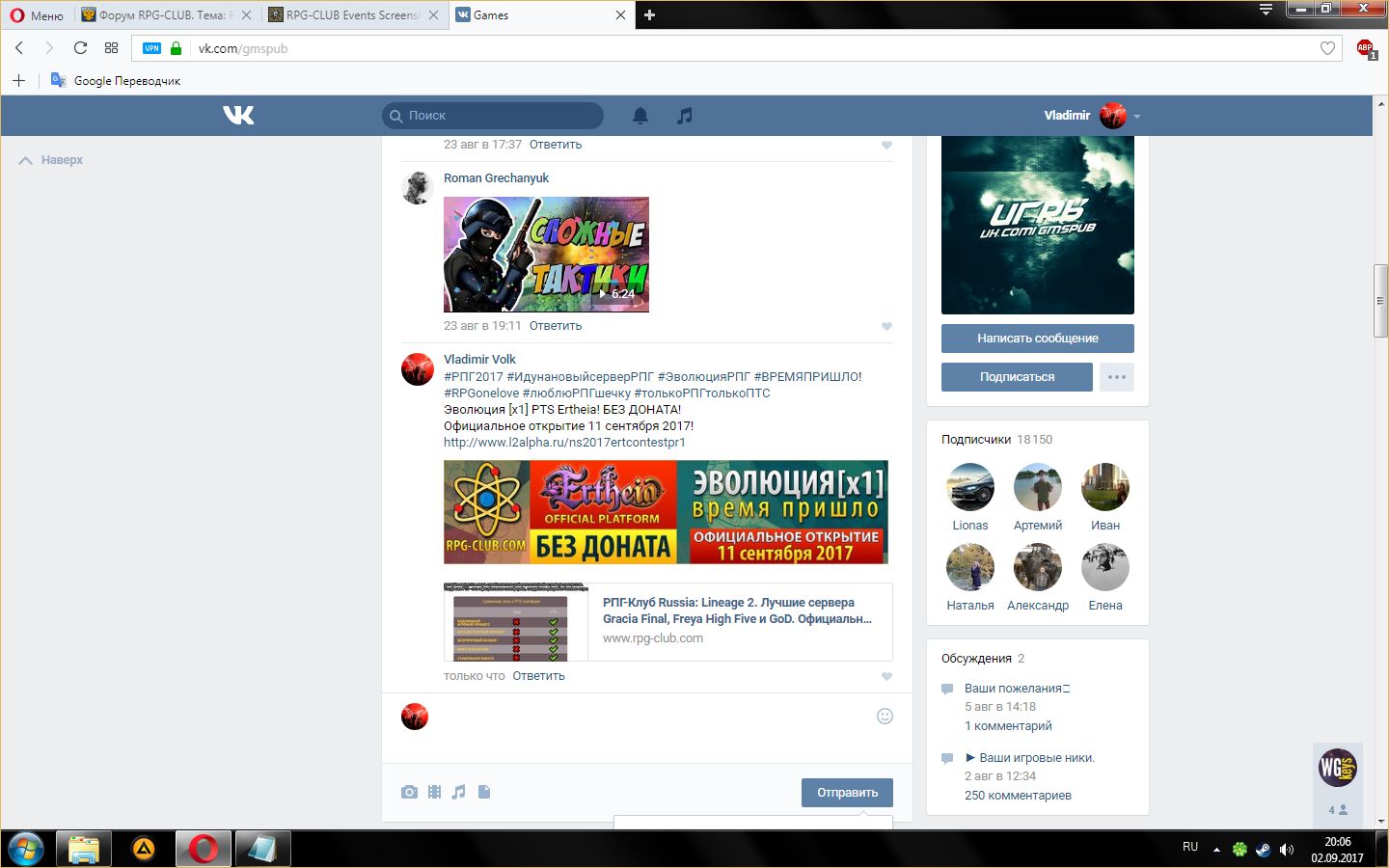Open the Opera tab menu icon
This screenshot has width=1389, height=868.
click(x=1266, y=10)
